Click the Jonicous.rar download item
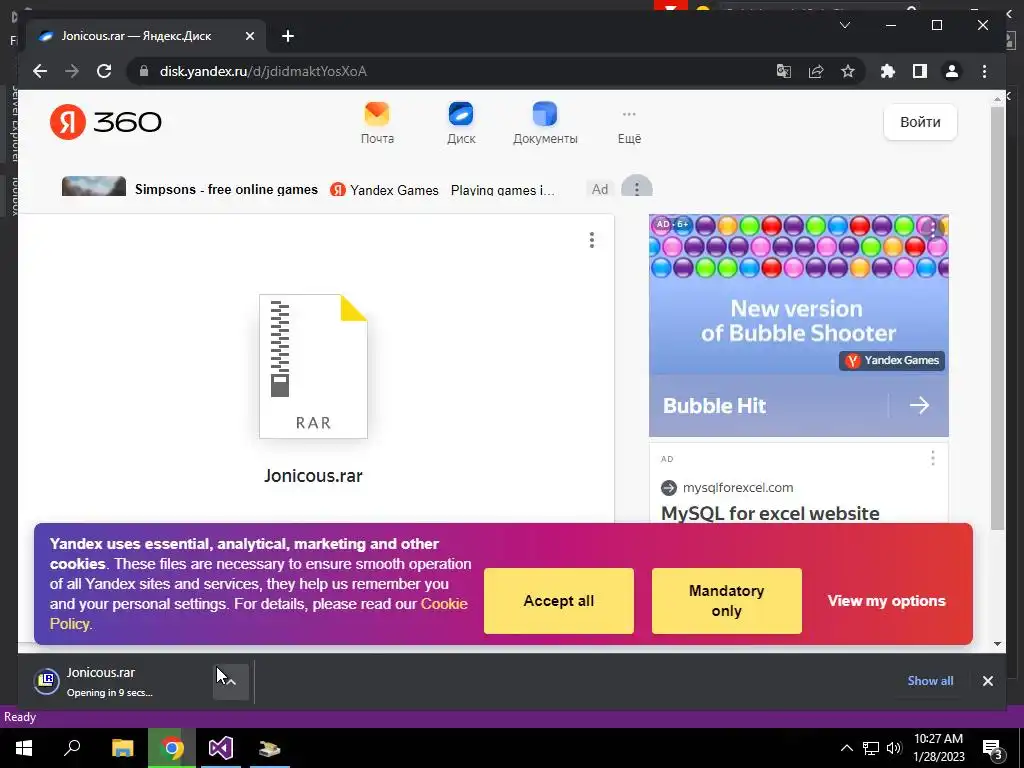 [121, 681]
